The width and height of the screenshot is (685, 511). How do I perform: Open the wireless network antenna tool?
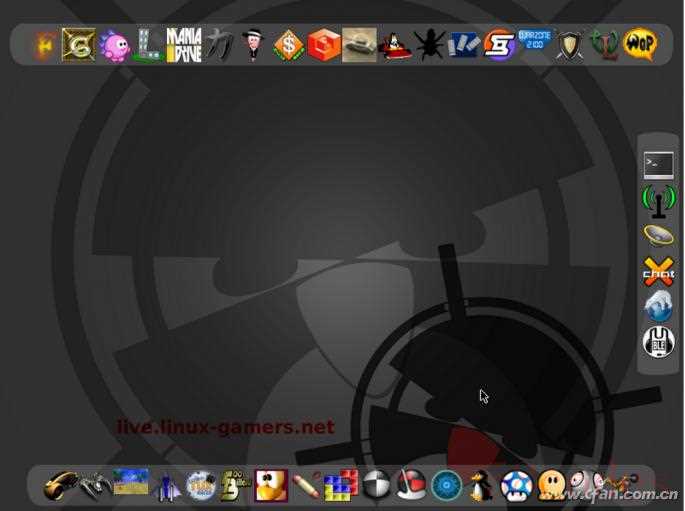click(658, 199)
